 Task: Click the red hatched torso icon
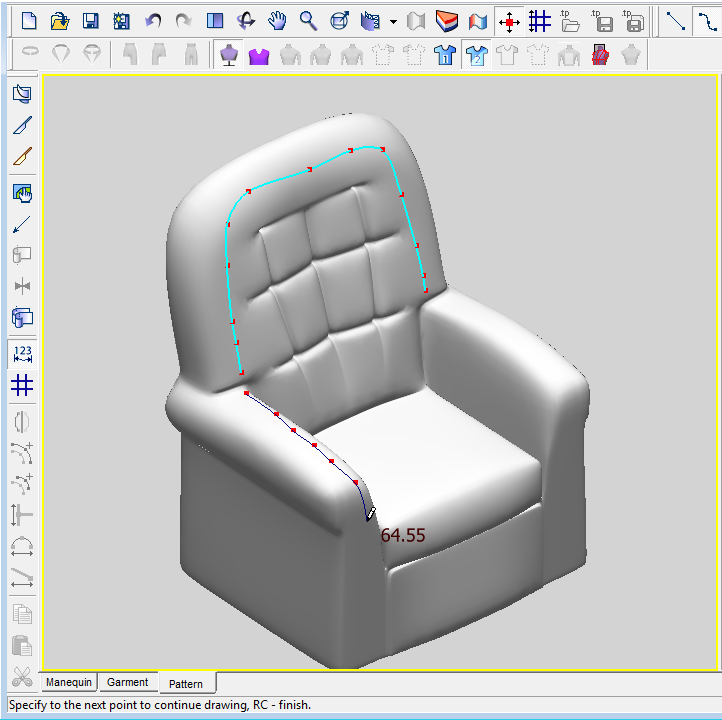pyautogui.click(x=600, y=54)
